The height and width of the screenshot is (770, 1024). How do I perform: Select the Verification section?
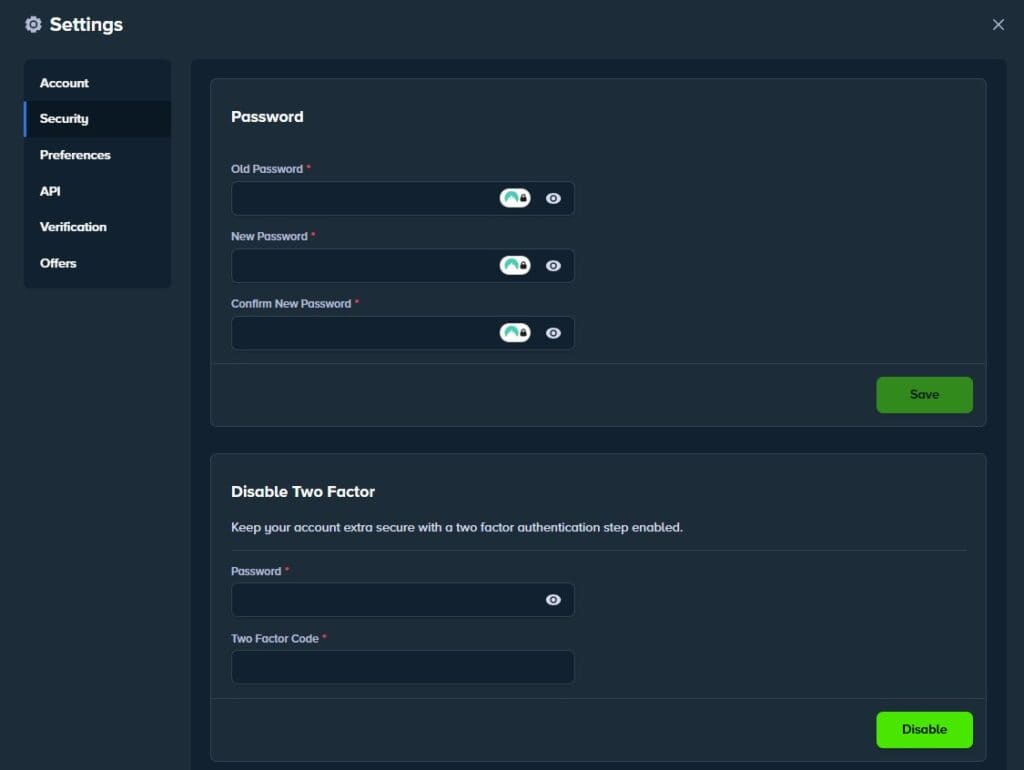(x=73, y=227)
